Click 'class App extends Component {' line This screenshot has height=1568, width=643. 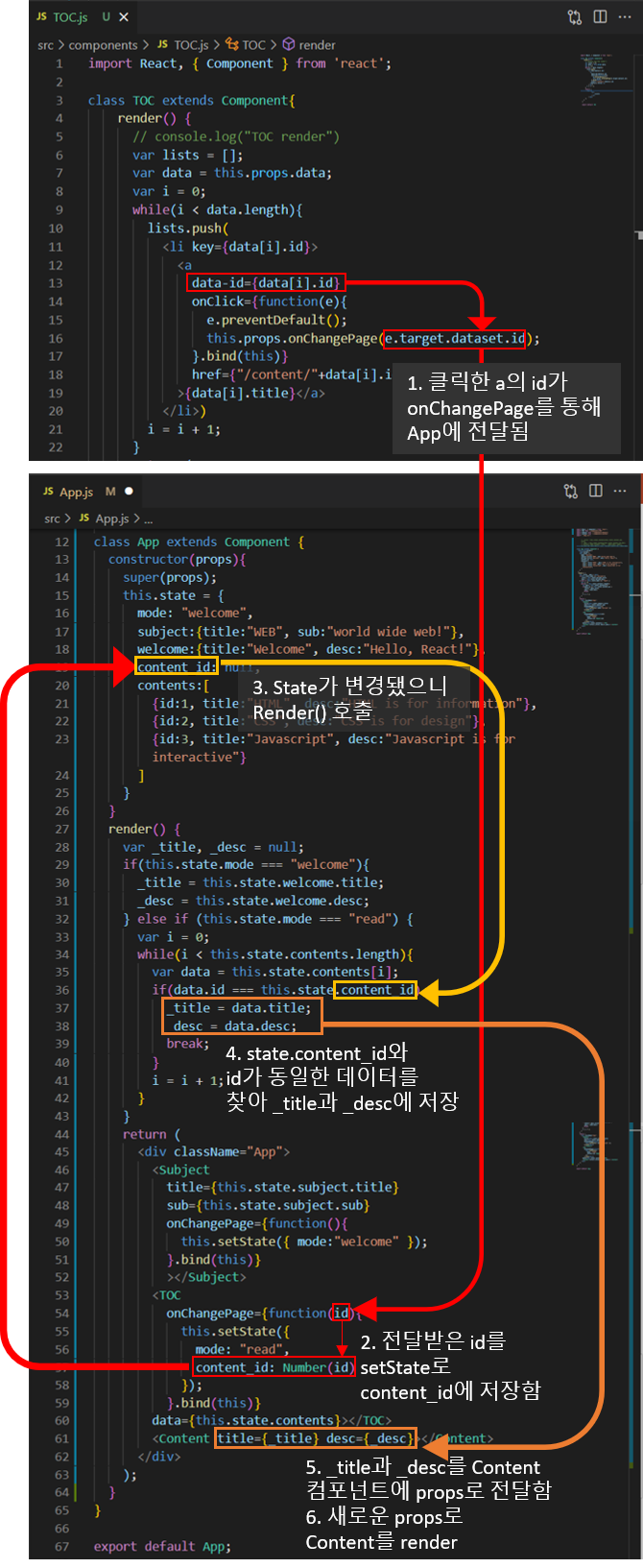click(x=199, y=542)
